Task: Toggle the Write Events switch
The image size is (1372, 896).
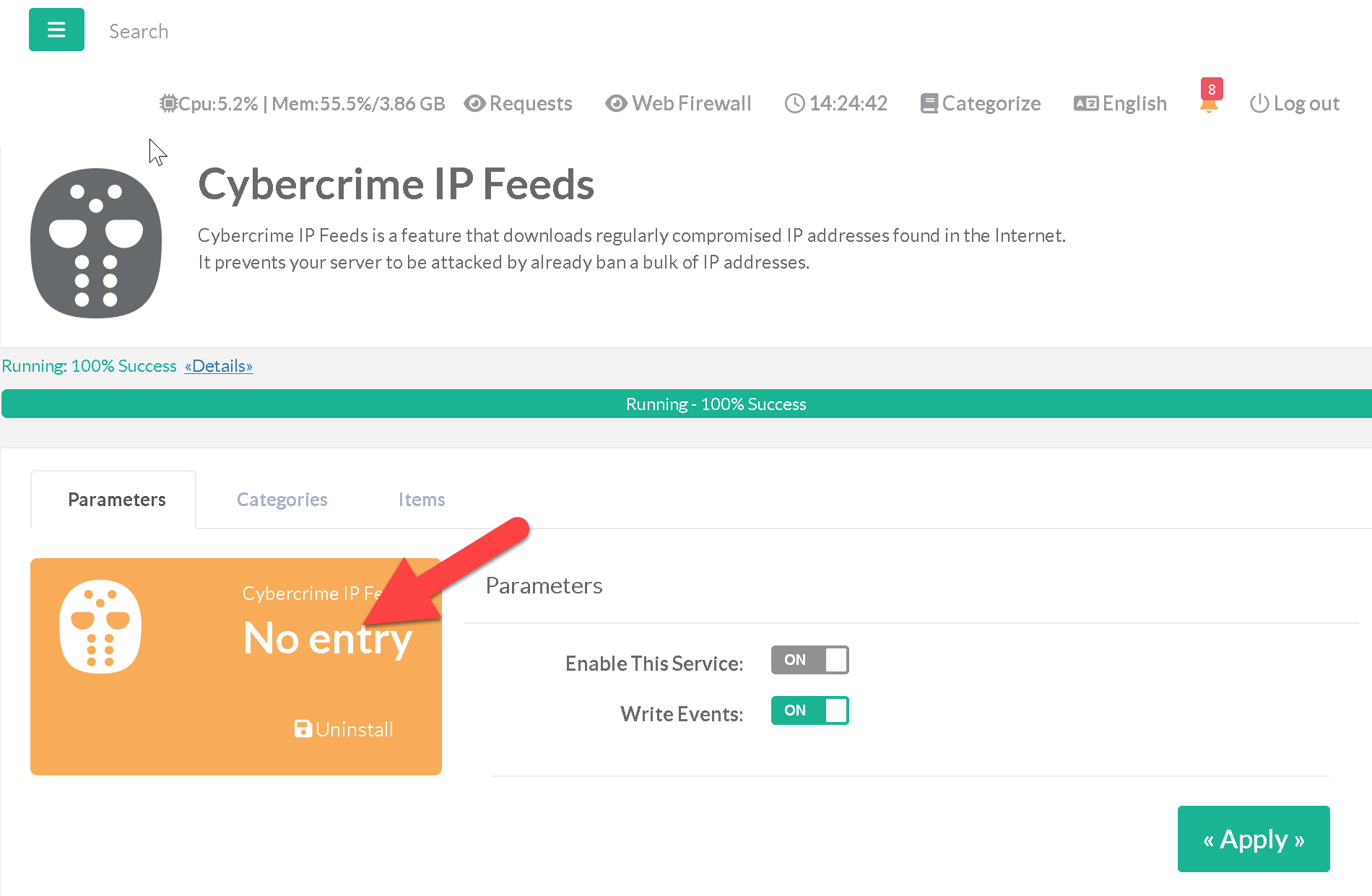Action: click(x=809, y=710)
